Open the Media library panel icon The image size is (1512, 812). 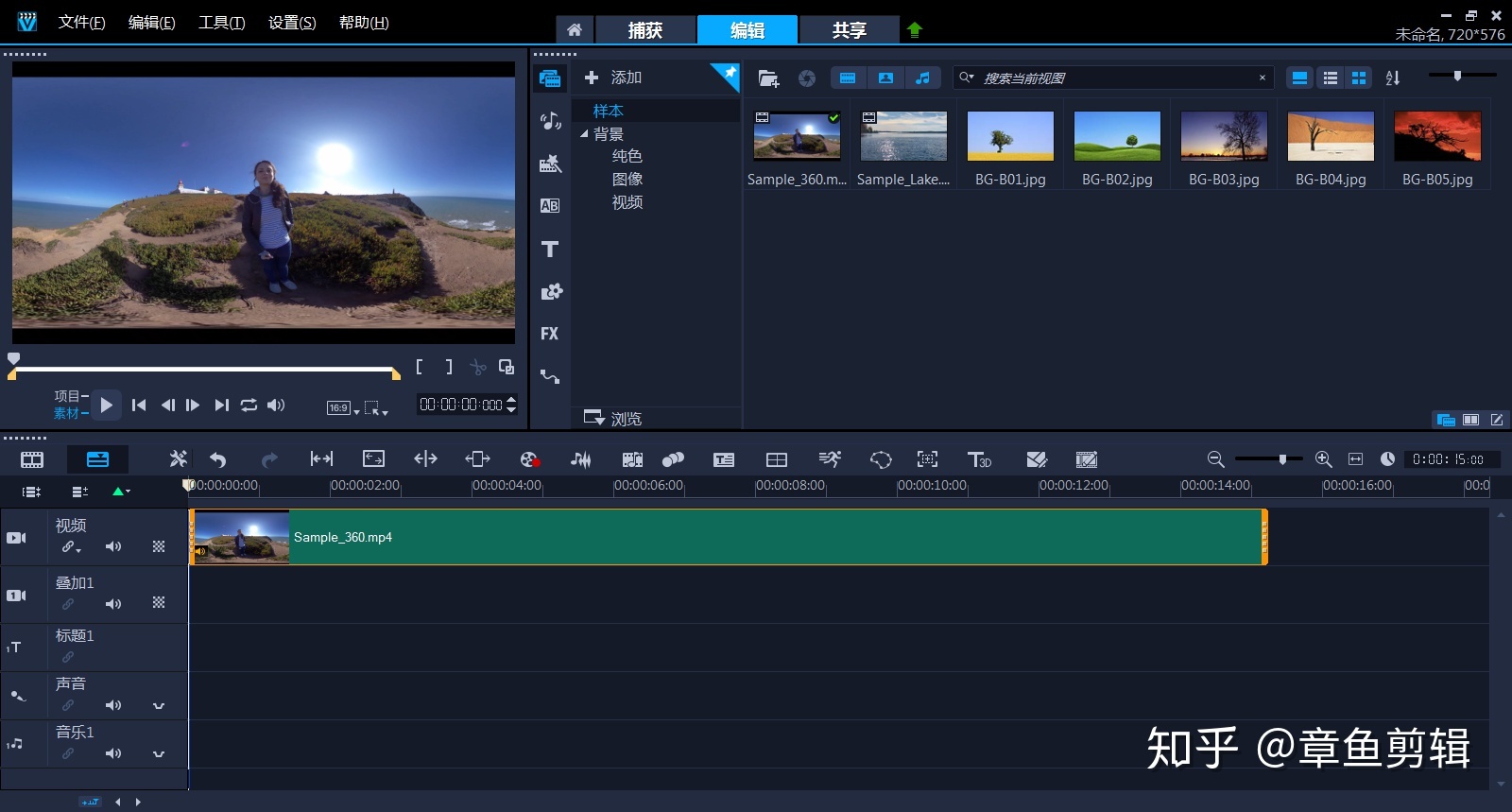click(550, 78)
